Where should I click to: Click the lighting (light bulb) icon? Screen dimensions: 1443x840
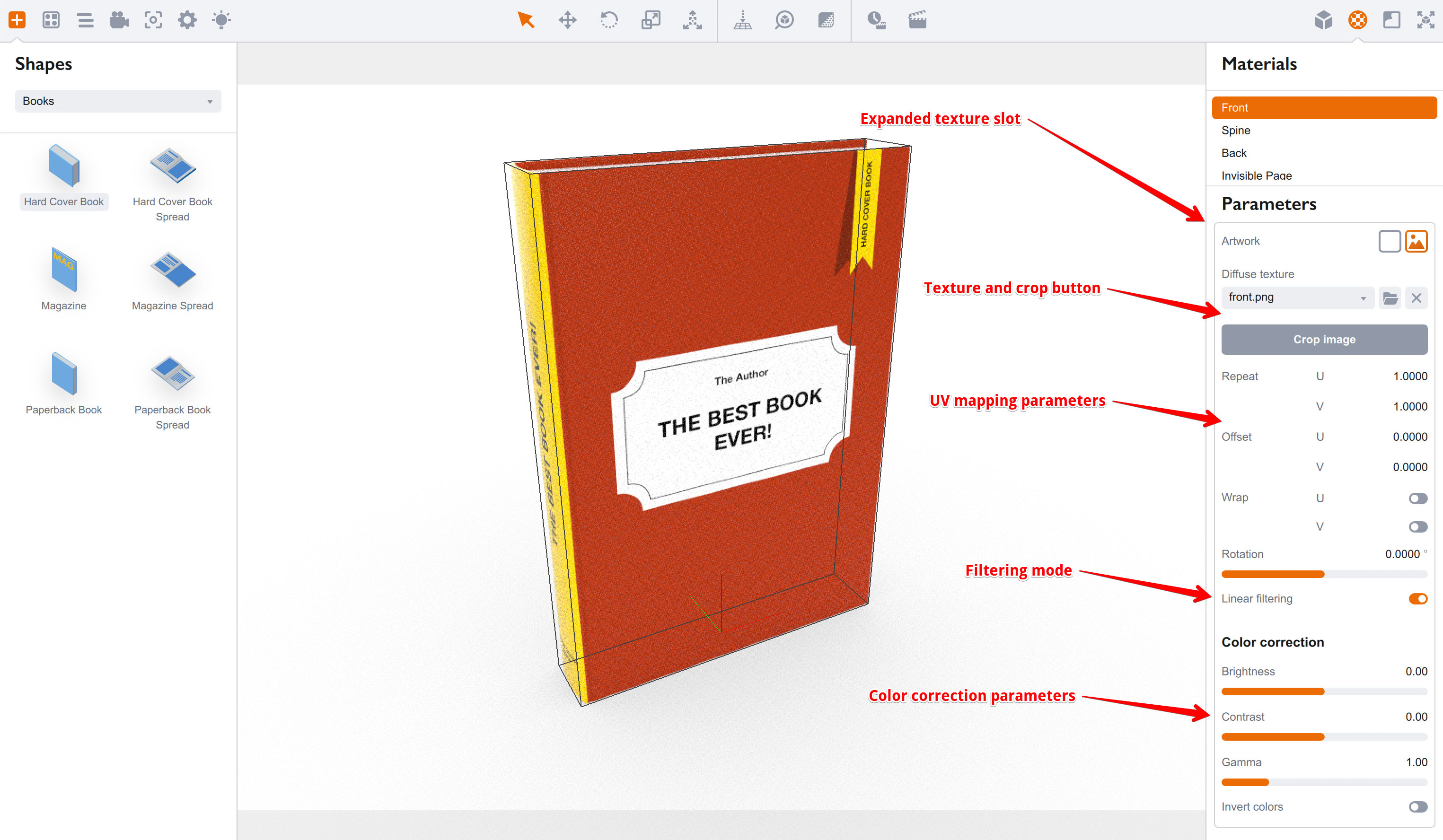(x=220, y=20)
